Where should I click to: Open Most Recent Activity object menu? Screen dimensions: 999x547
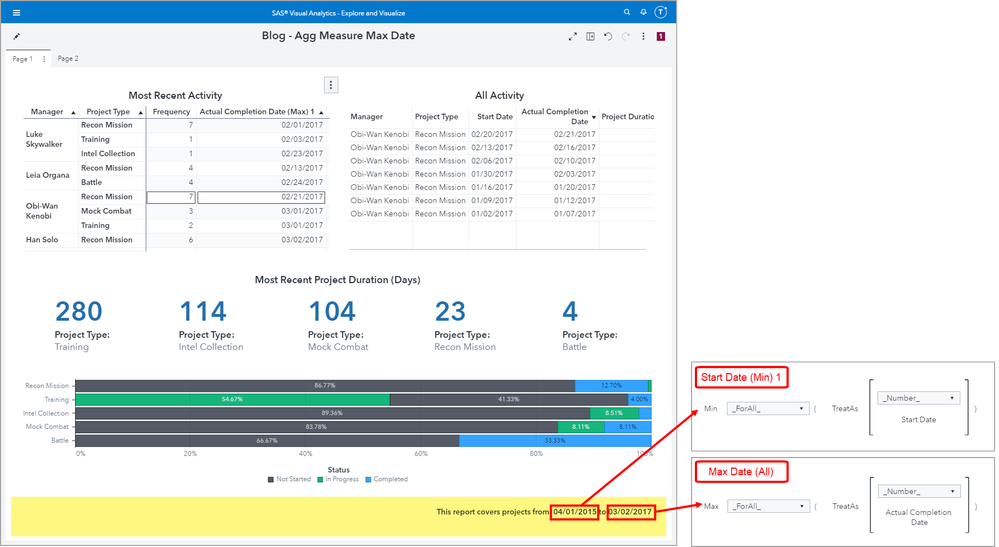[x=331, y=85]
